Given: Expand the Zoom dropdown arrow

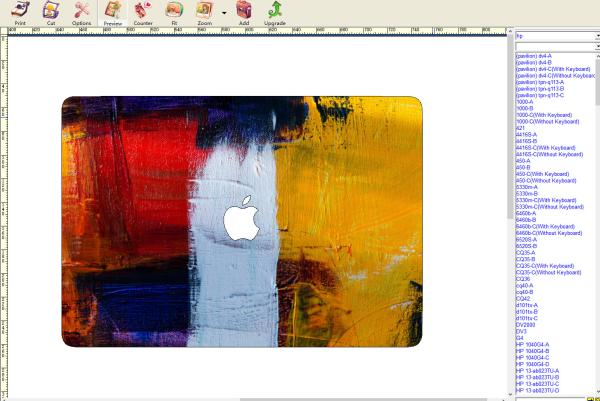Looking at the screenshot, I should [224, 13].
